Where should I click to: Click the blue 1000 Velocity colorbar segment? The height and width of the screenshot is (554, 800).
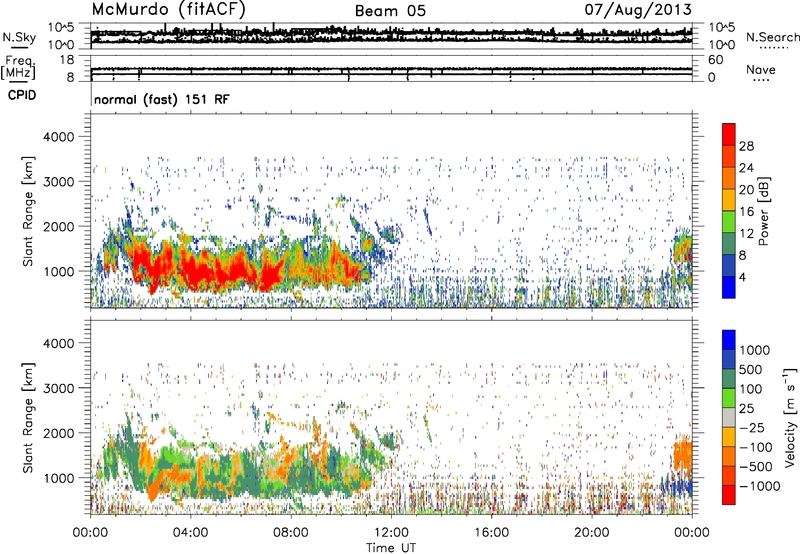729,340
